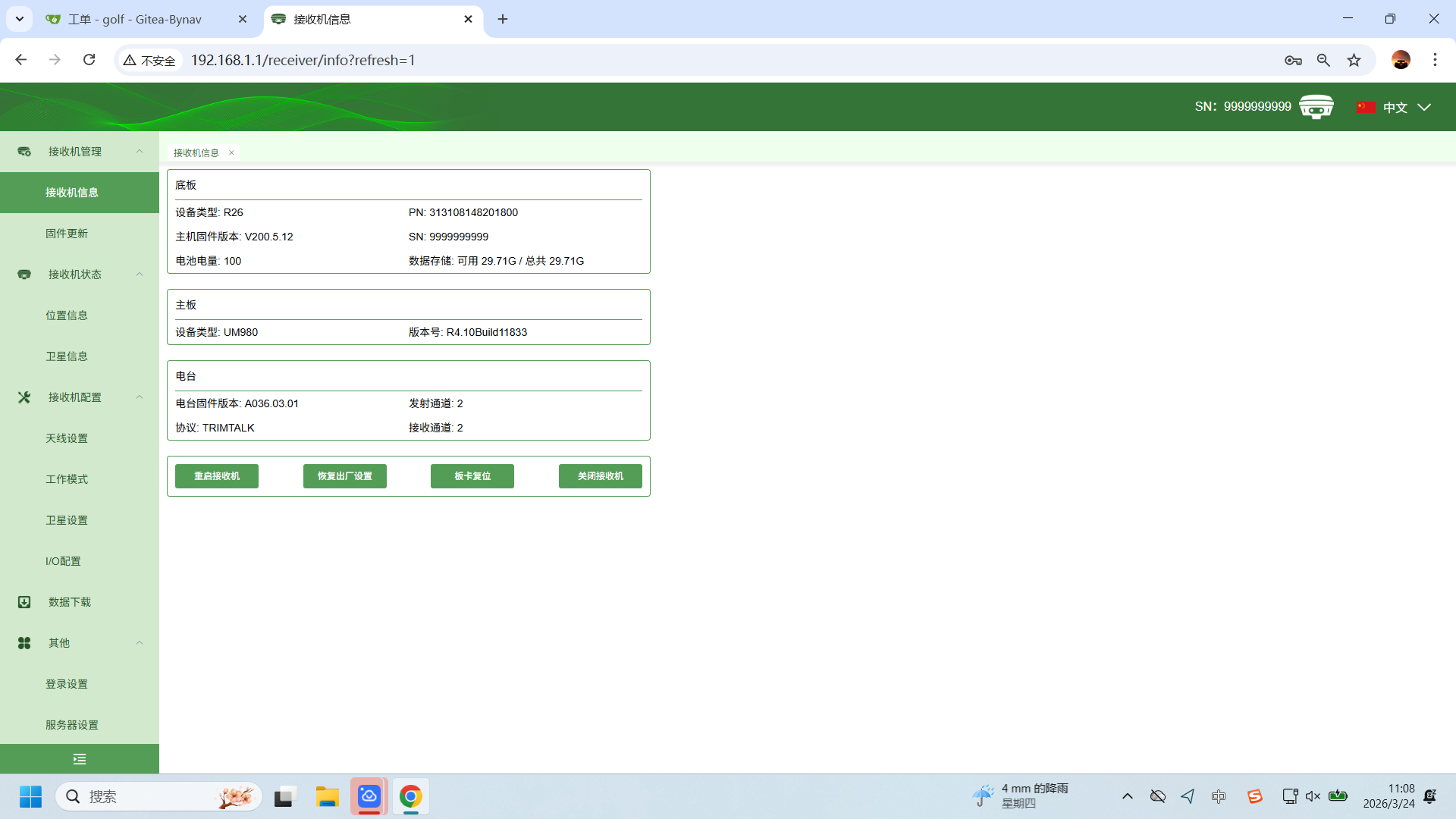Open 工作模式 in the sidebar
The width and height of the screenshot is (1456, 819).
click(x=80, y=479)
